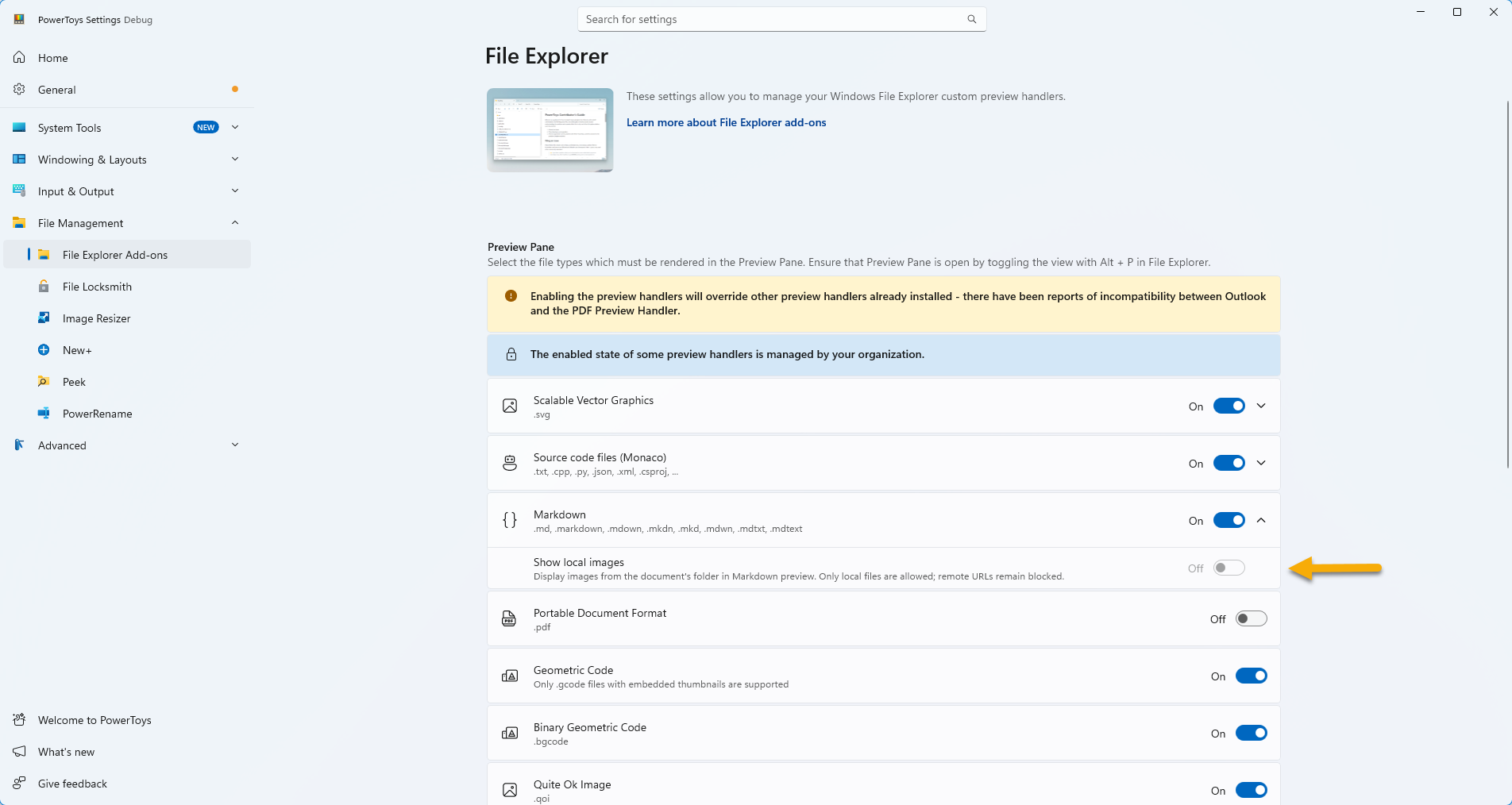Click the PowerToys app logo icon

[19, 19]
